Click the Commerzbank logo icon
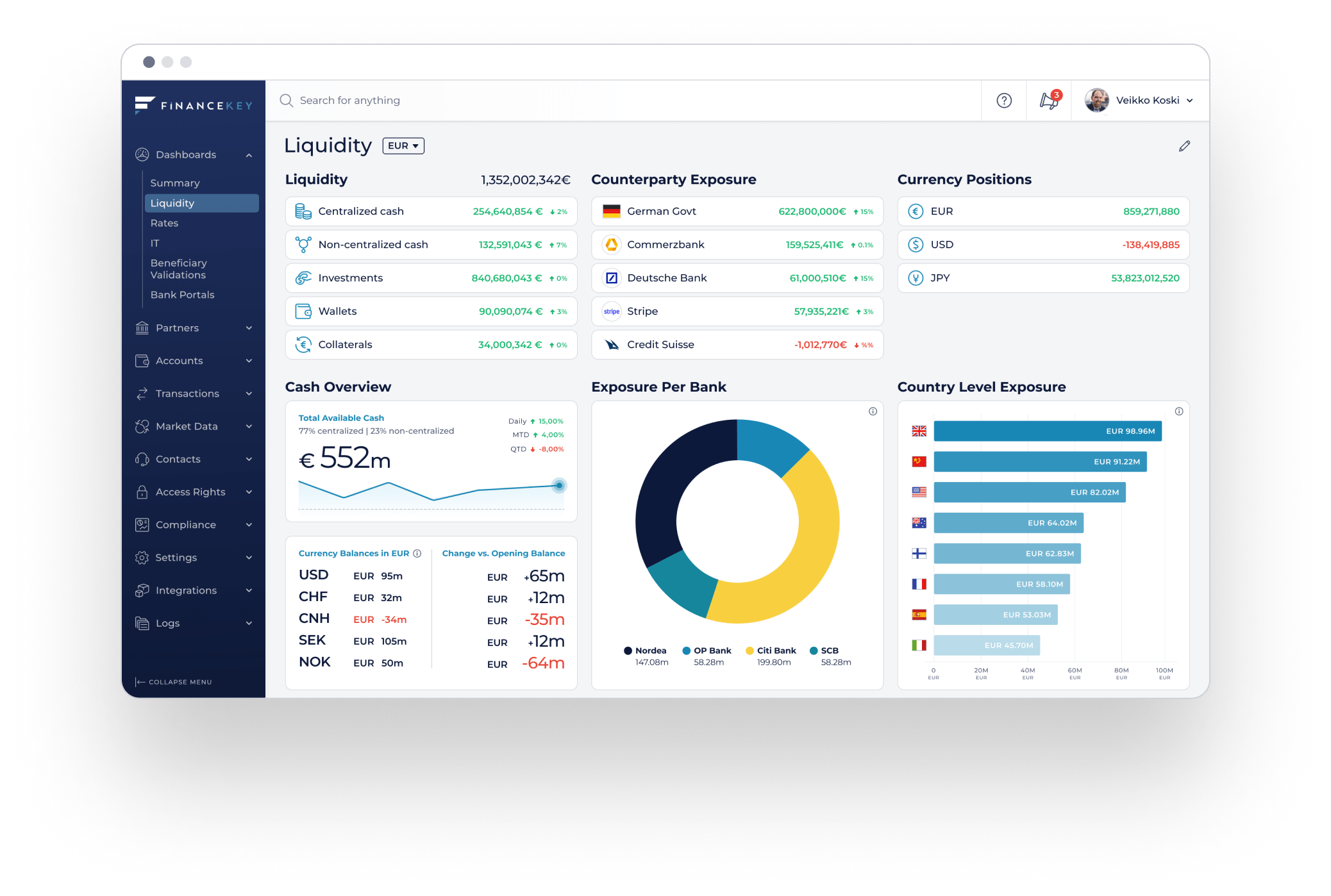Screen dimensions: 1331x896 612,245
